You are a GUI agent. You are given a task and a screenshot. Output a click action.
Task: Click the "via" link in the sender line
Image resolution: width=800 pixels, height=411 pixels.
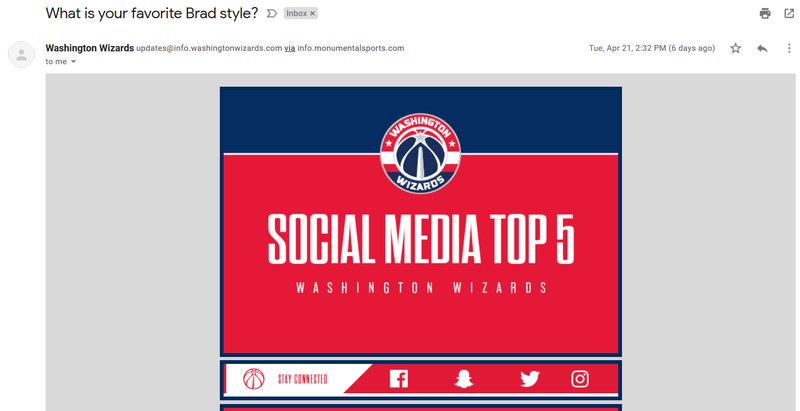tap(290, 48)
